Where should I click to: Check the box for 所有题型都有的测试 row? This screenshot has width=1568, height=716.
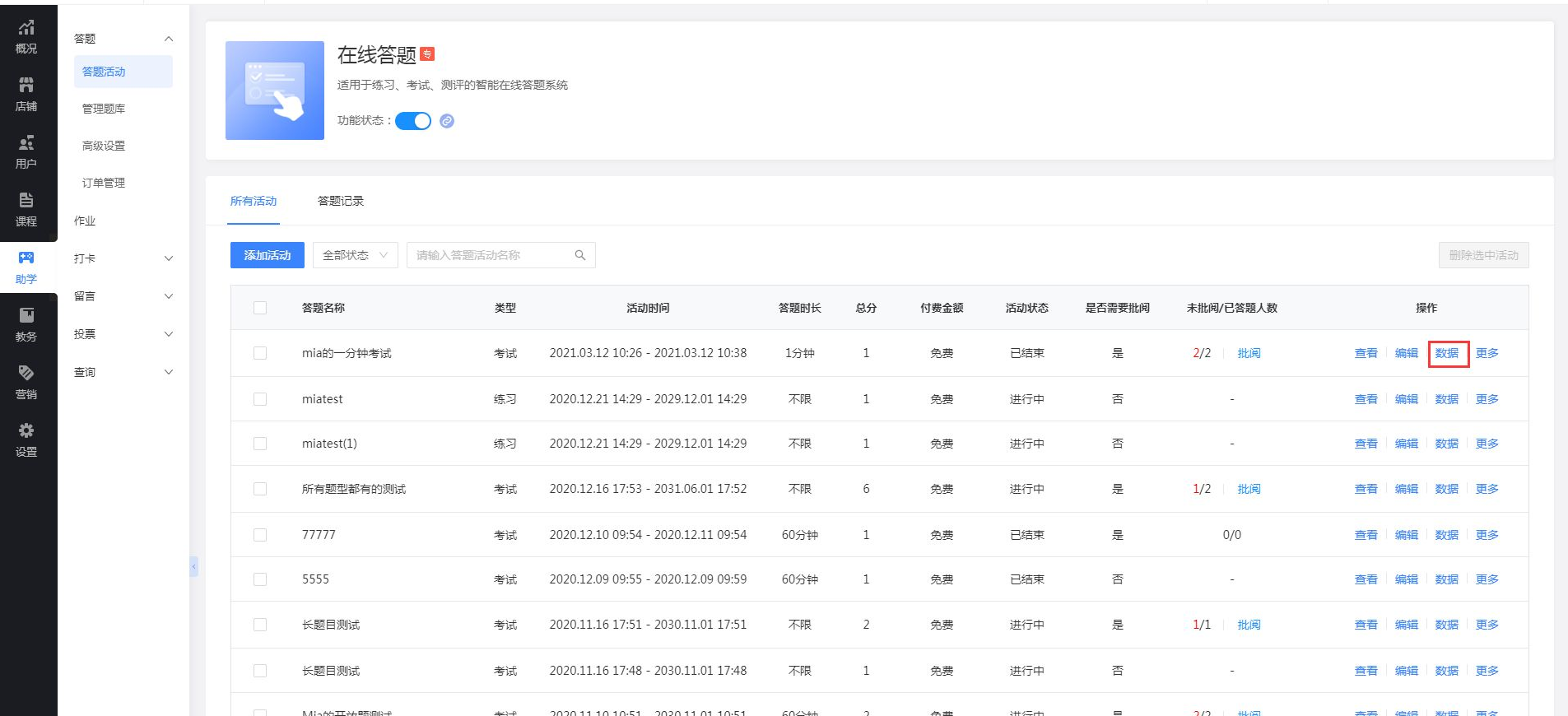click(260, 489)
